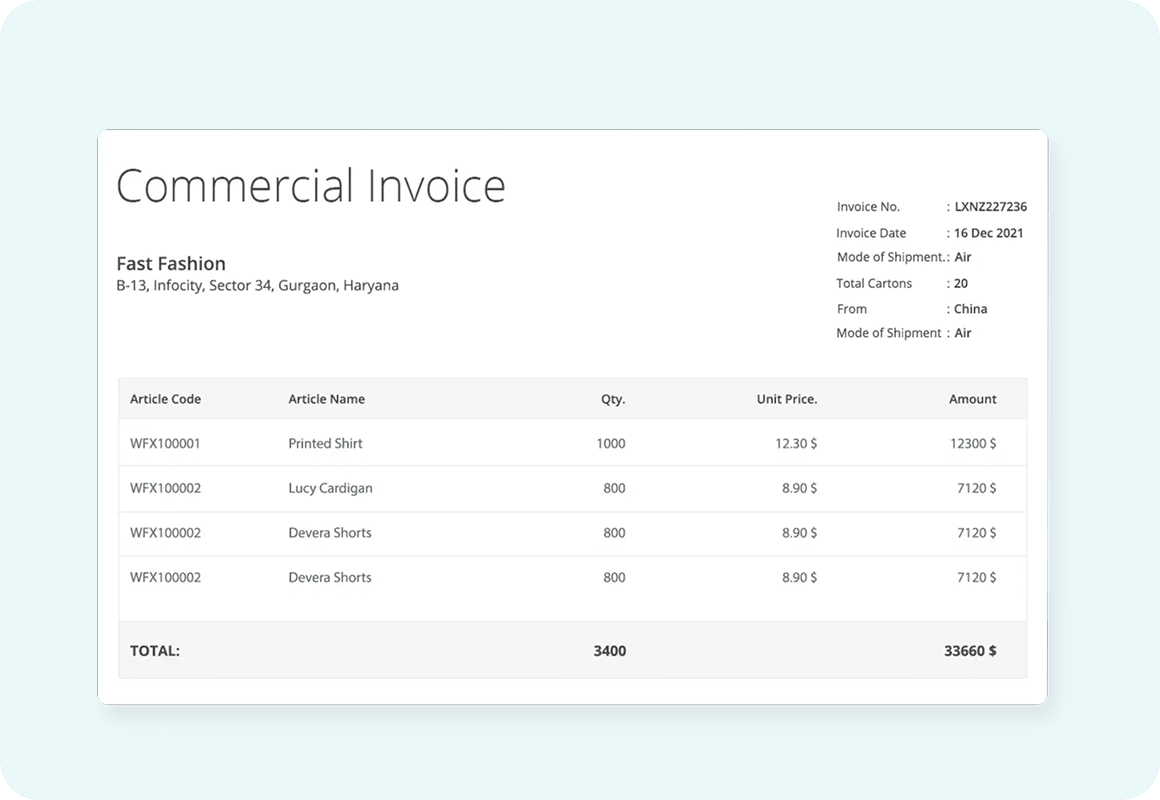Click the Article Name column header

[326, 399]
